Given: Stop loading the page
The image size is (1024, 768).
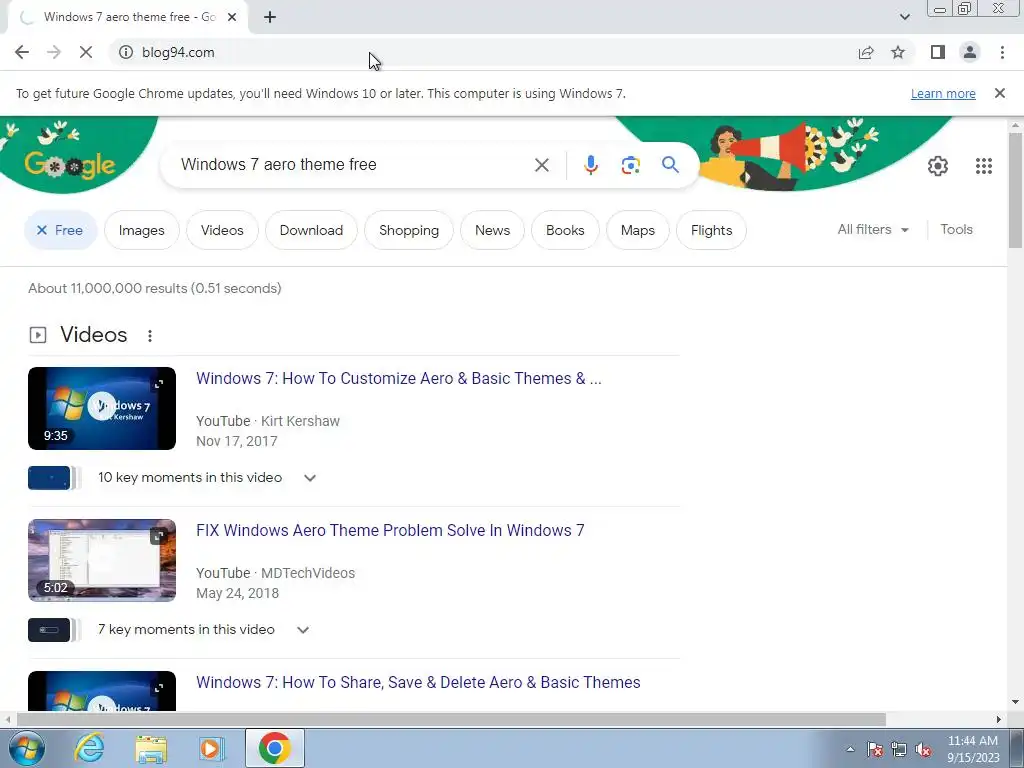Looking at the screenshot, I should [x=86, y=52].
